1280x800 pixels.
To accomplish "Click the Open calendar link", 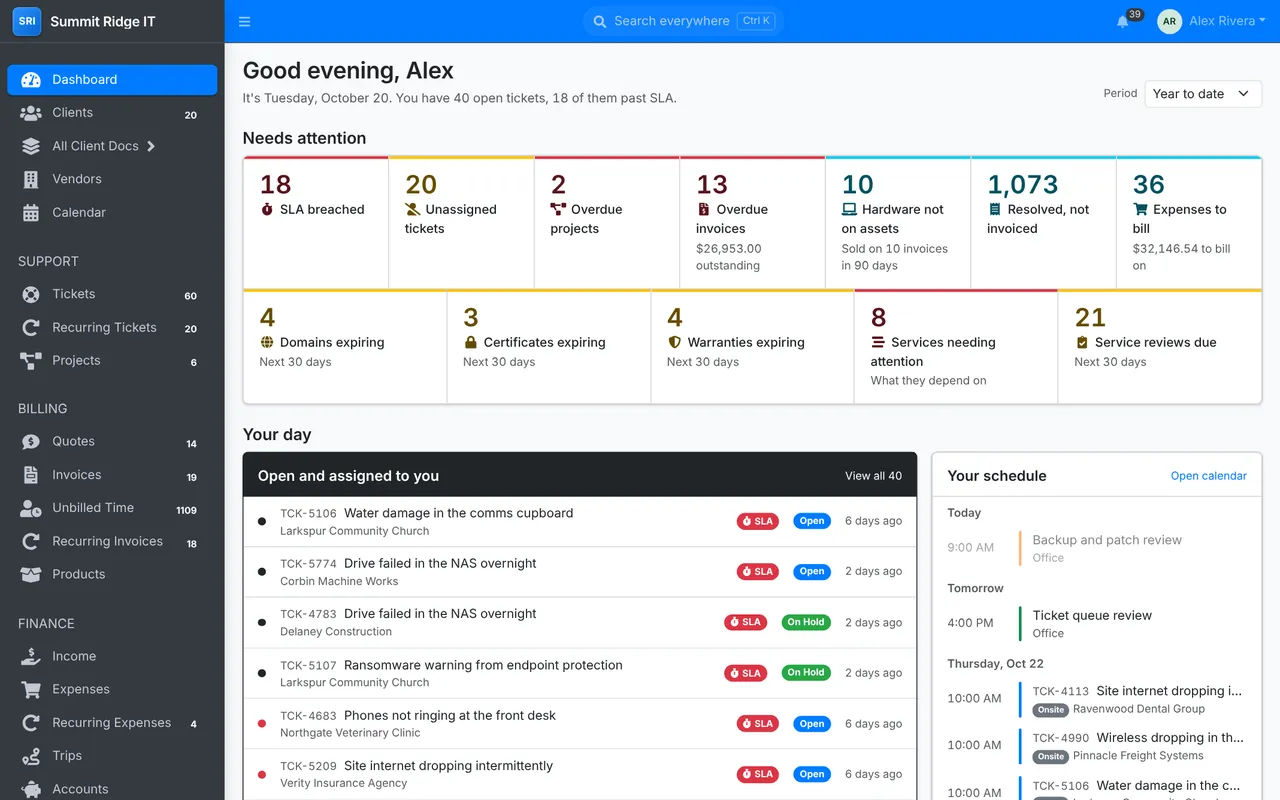I will click(x=1208, y=476).
